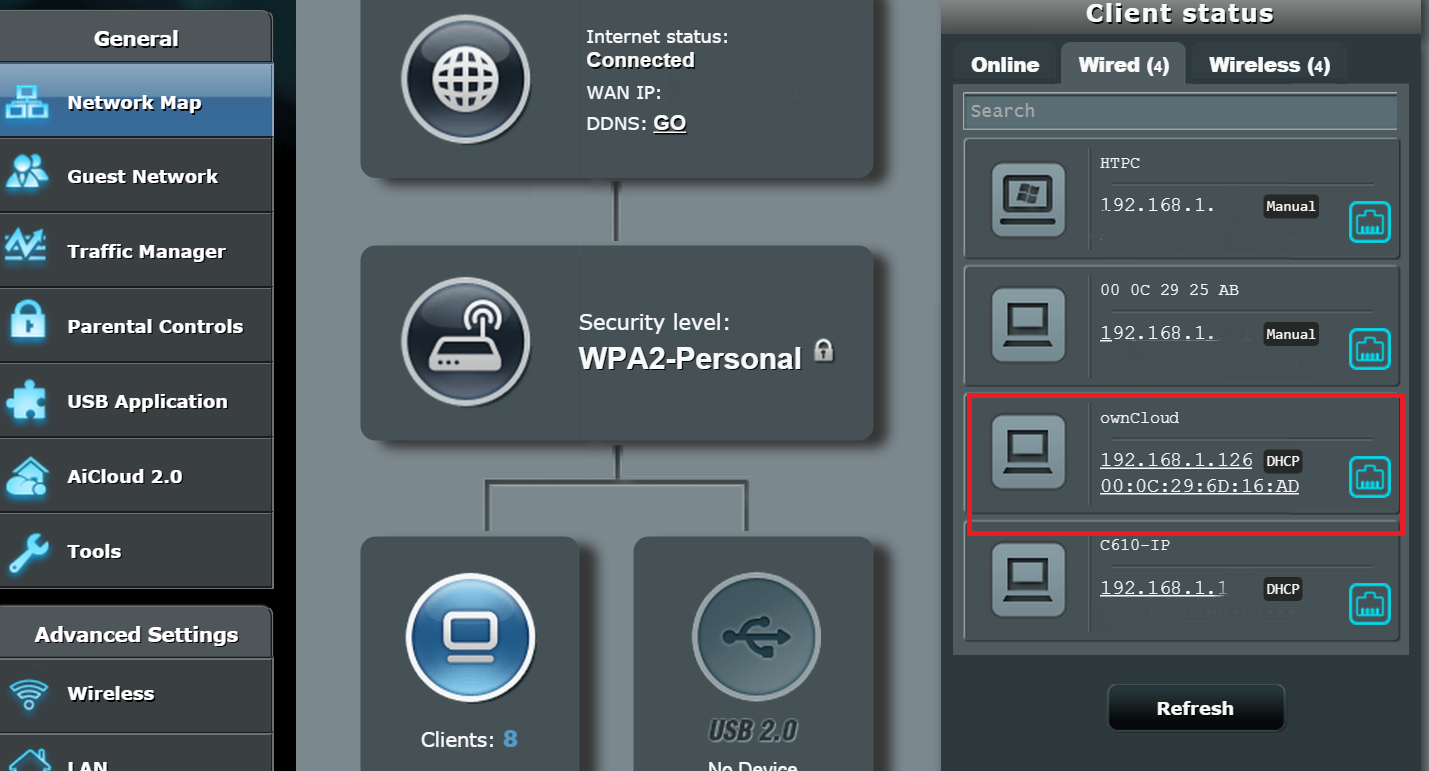Select the Clients computer icon
This screenshot has height=771, width=1429.
pos(470,636)
